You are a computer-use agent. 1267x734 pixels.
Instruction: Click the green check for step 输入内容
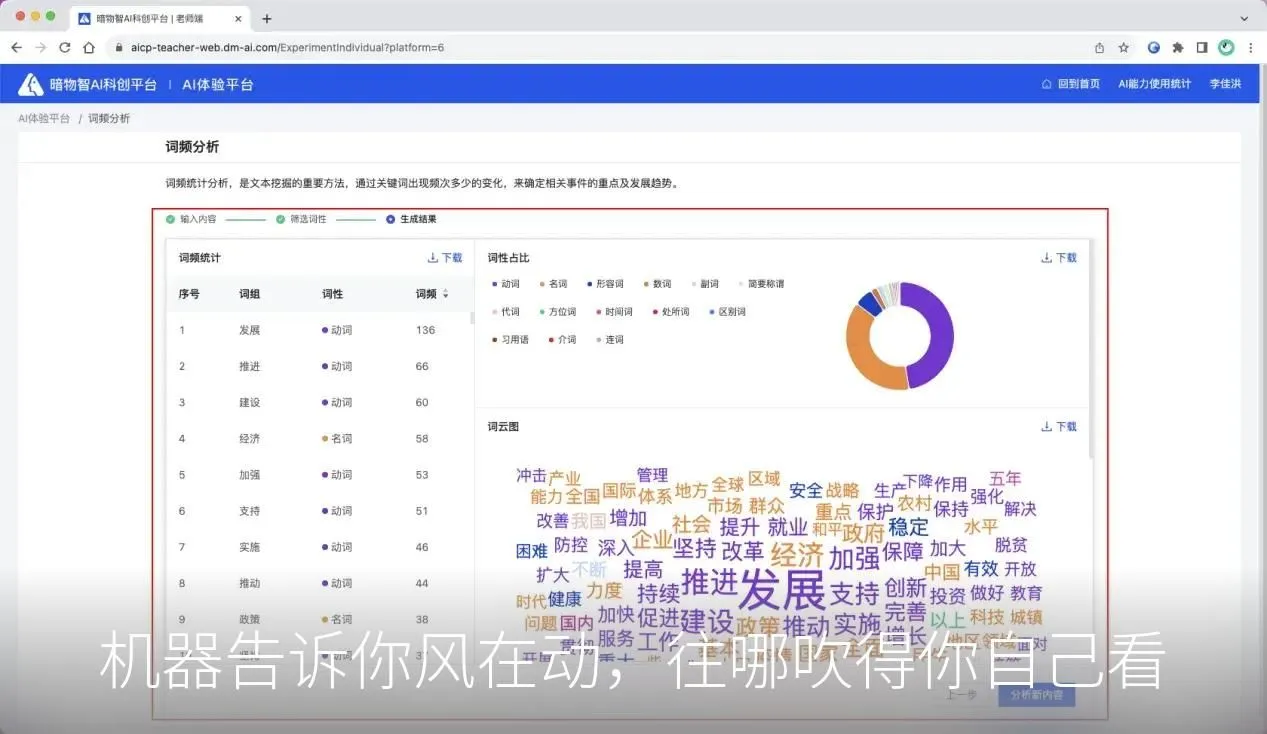[171, 219]
